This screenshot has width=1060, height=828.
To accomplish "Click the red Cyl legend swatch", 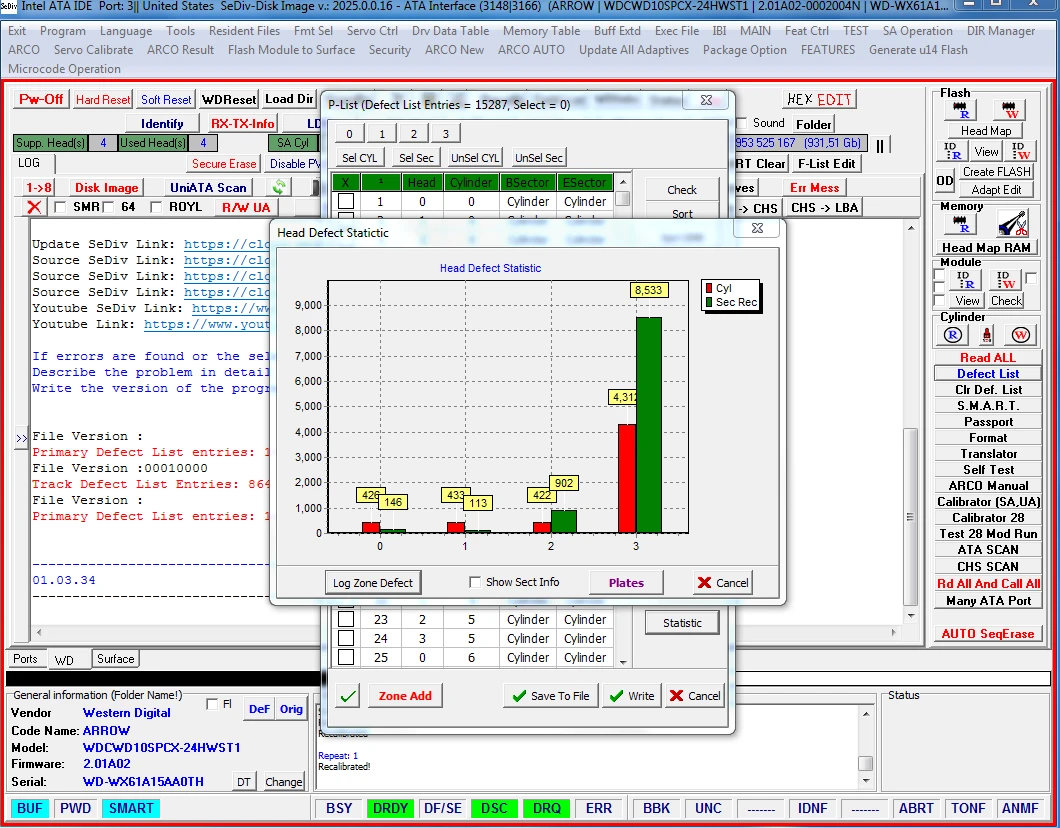I will (709, 288).
